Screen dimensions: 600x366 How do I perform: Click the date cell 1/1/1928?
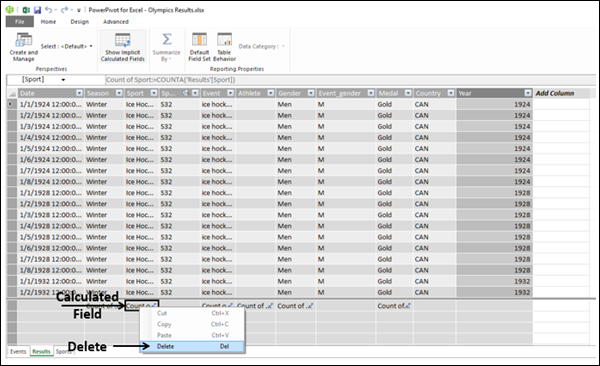pos(51,193)
